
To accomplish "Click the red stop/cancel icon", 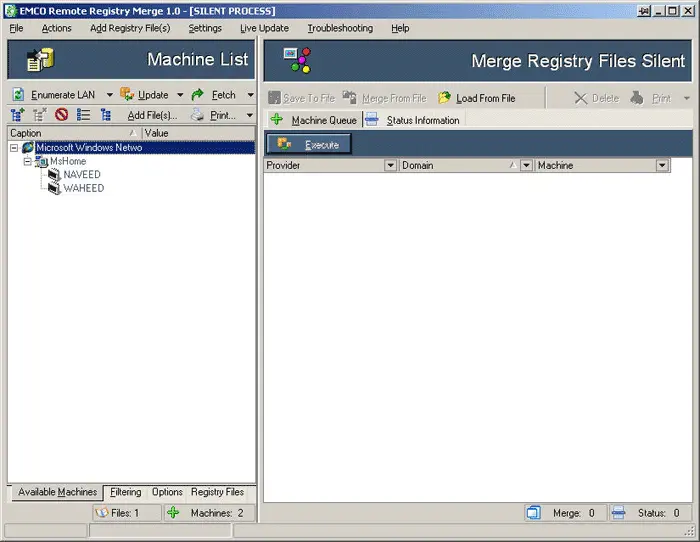I will [62, 116].
